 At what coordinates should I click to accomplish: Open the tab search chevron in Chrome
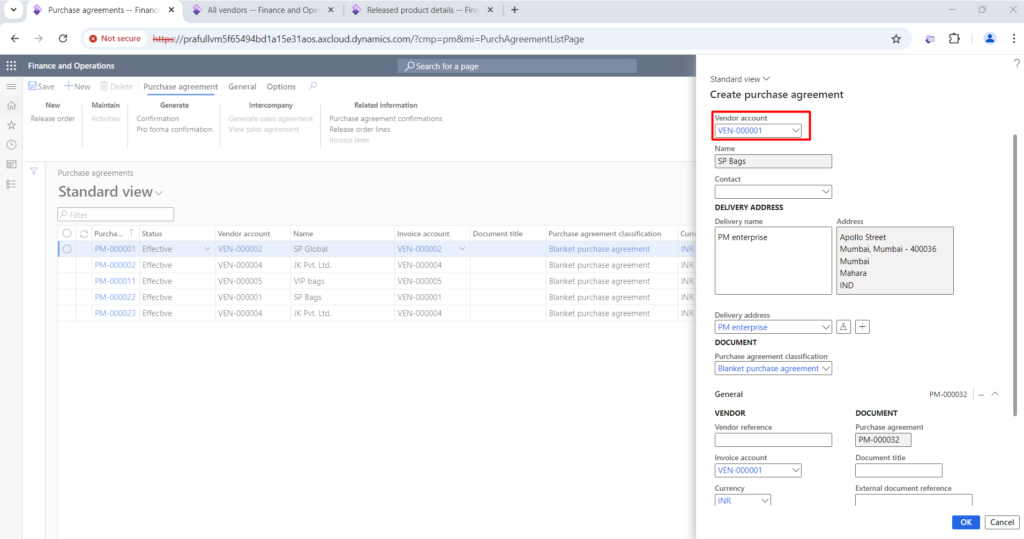[x=13, y=10]
